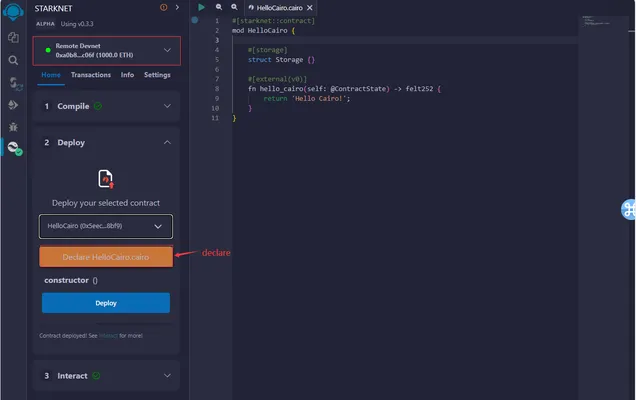The width and height of the screenshot is (636, 400).
Task: Click the '#[external(v0)]' attribute line
Action: click(277, 79)
